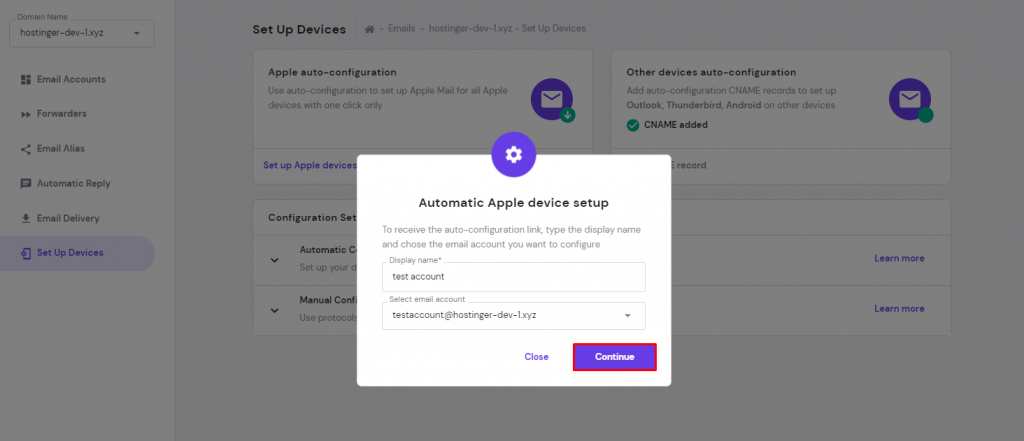This screenshot has width=1024, height=441.
Task: Go to Forwarders in the sidebar
Action: (61, 114)
